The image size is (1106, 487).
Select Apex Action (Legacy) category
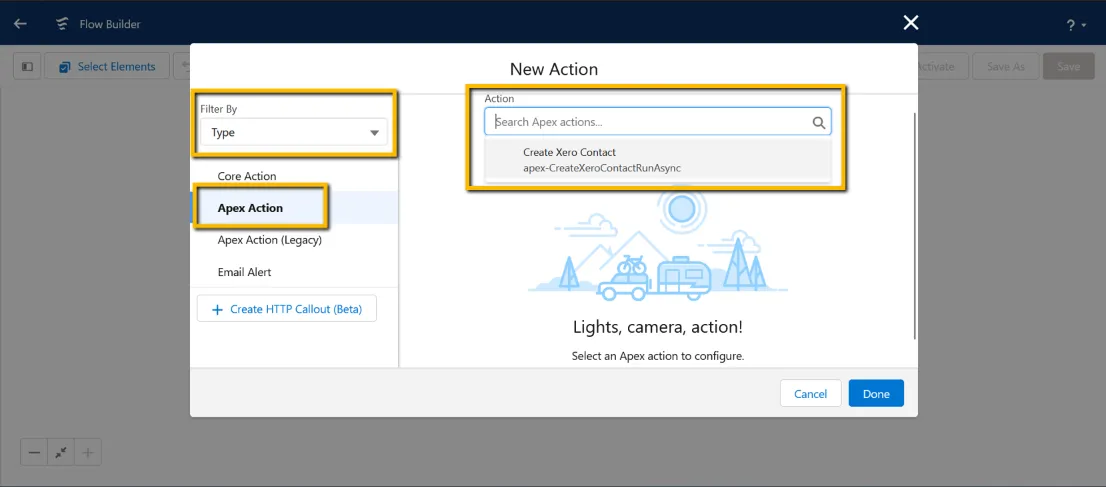point(294,240)
